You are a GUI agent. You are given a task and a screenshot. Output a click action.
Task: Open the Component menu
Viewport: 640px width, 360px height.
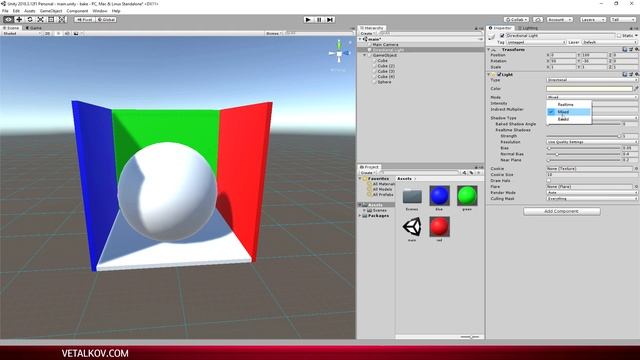click(x=77, y=11)
